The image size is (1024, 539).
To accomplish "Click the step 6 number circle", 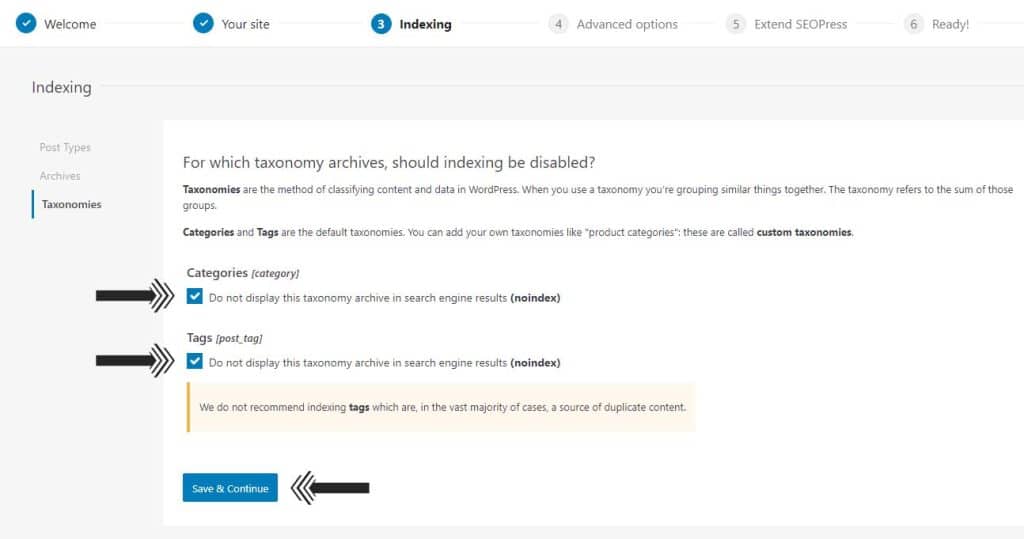I will (914, 24).
